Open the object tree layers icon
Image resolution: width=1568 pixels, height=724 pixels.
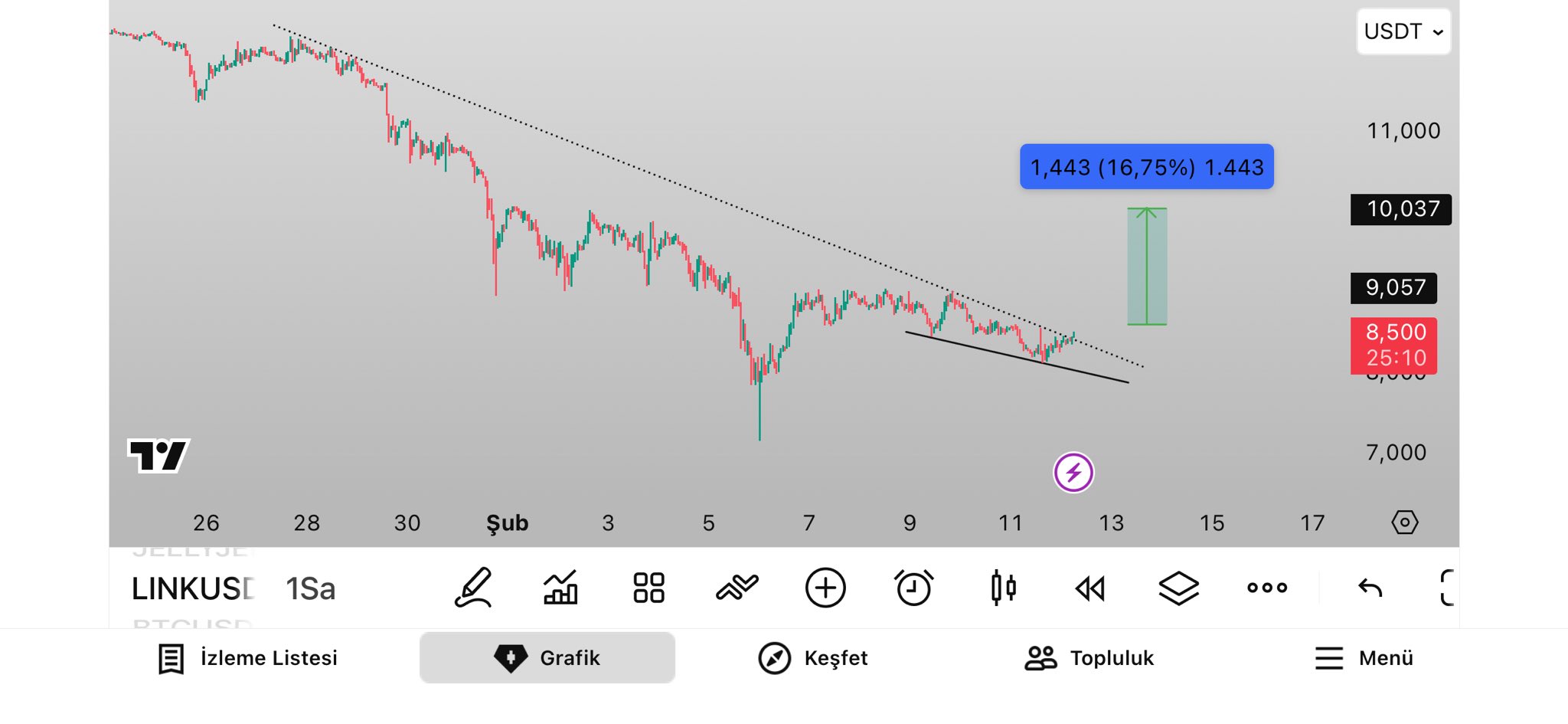(x=1178, y=588)
